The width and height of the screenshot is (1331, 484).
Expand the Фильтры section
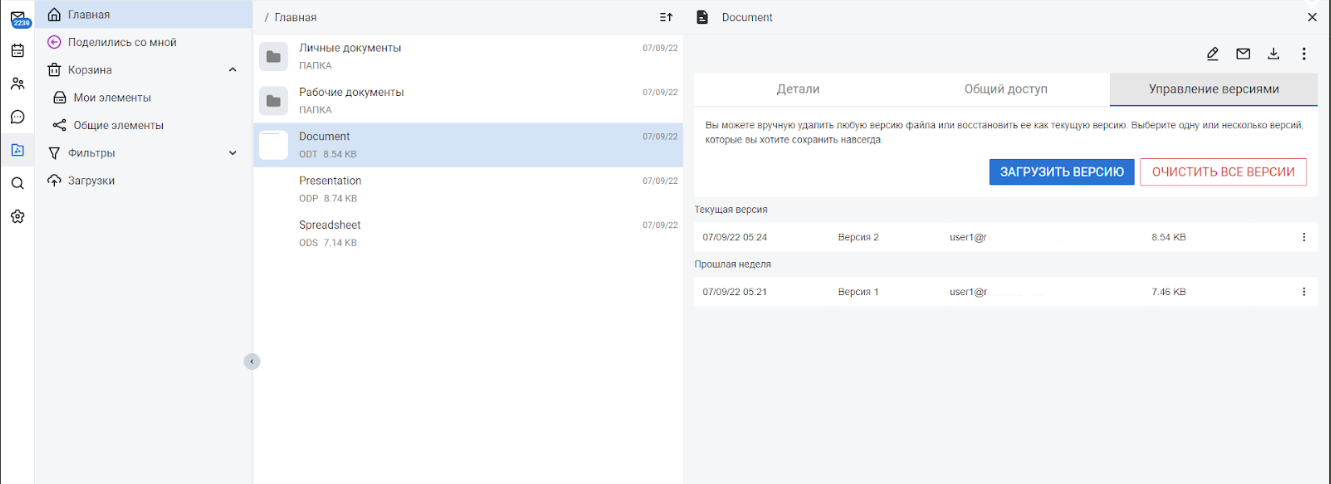pos(233,153)
